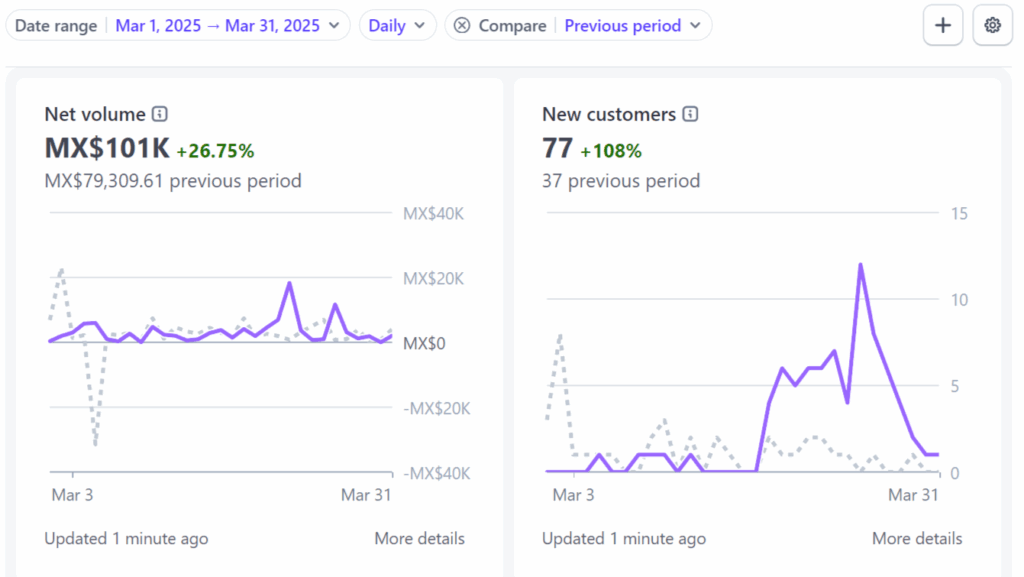Open More details for Net volume
Screen dimensions: 1024x577
[419, 538]
